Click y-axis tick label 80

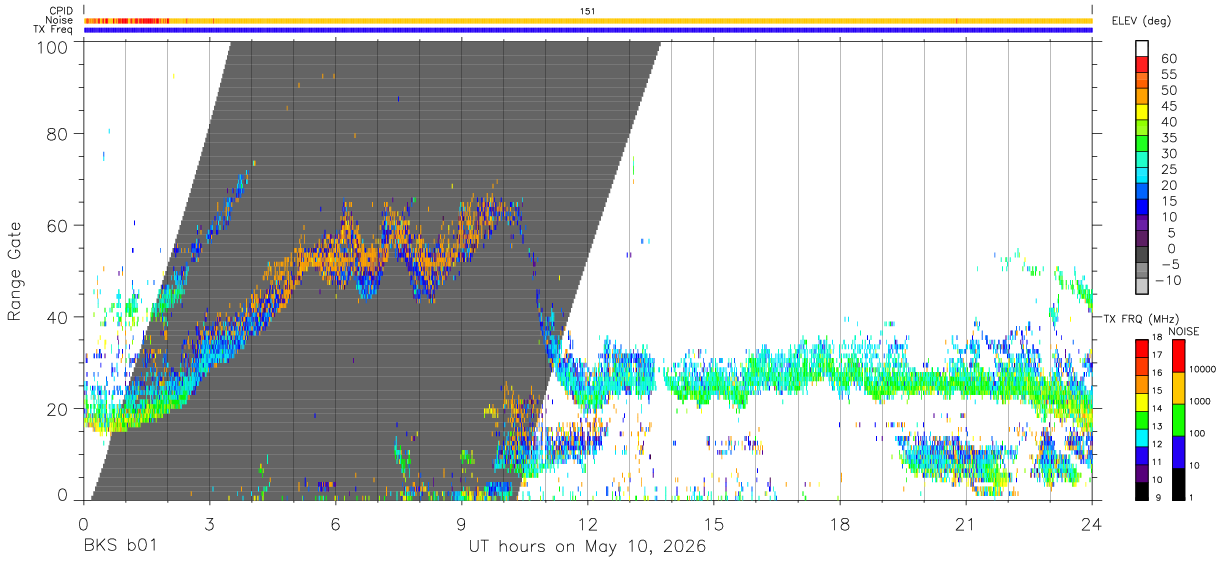tap(58, 134)
